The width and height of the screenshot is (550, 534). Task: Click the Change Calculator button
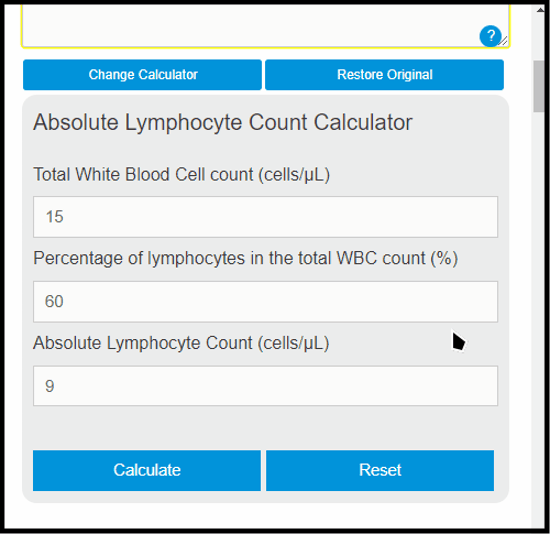click(x=142, y=75)
